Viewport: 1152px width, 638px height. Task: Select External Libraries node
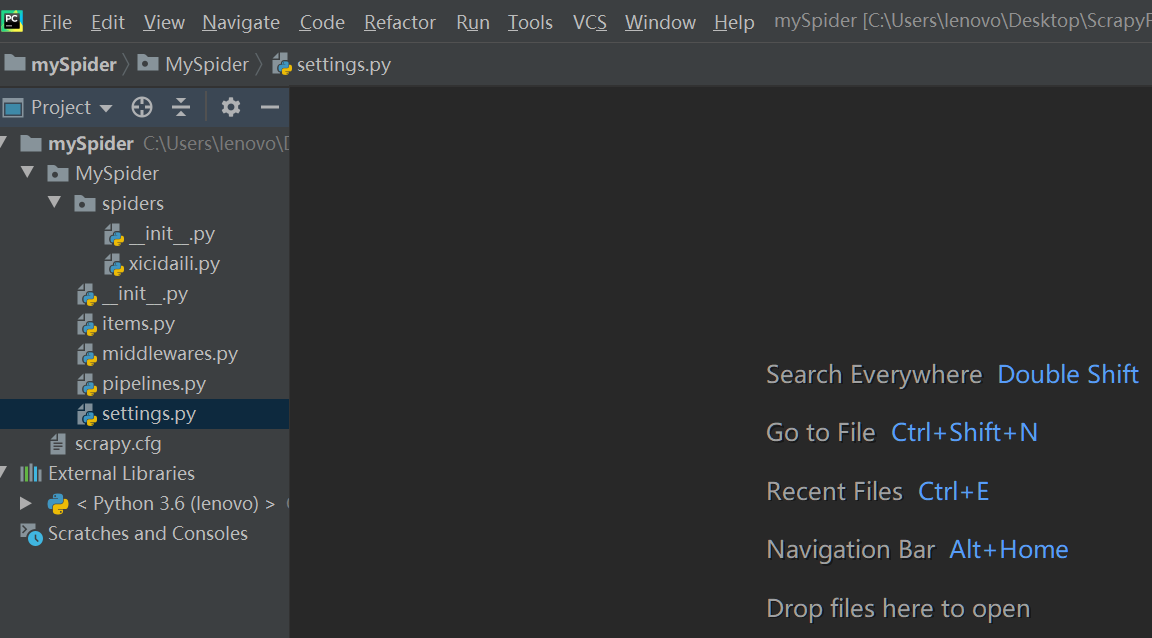click(121, 474)
